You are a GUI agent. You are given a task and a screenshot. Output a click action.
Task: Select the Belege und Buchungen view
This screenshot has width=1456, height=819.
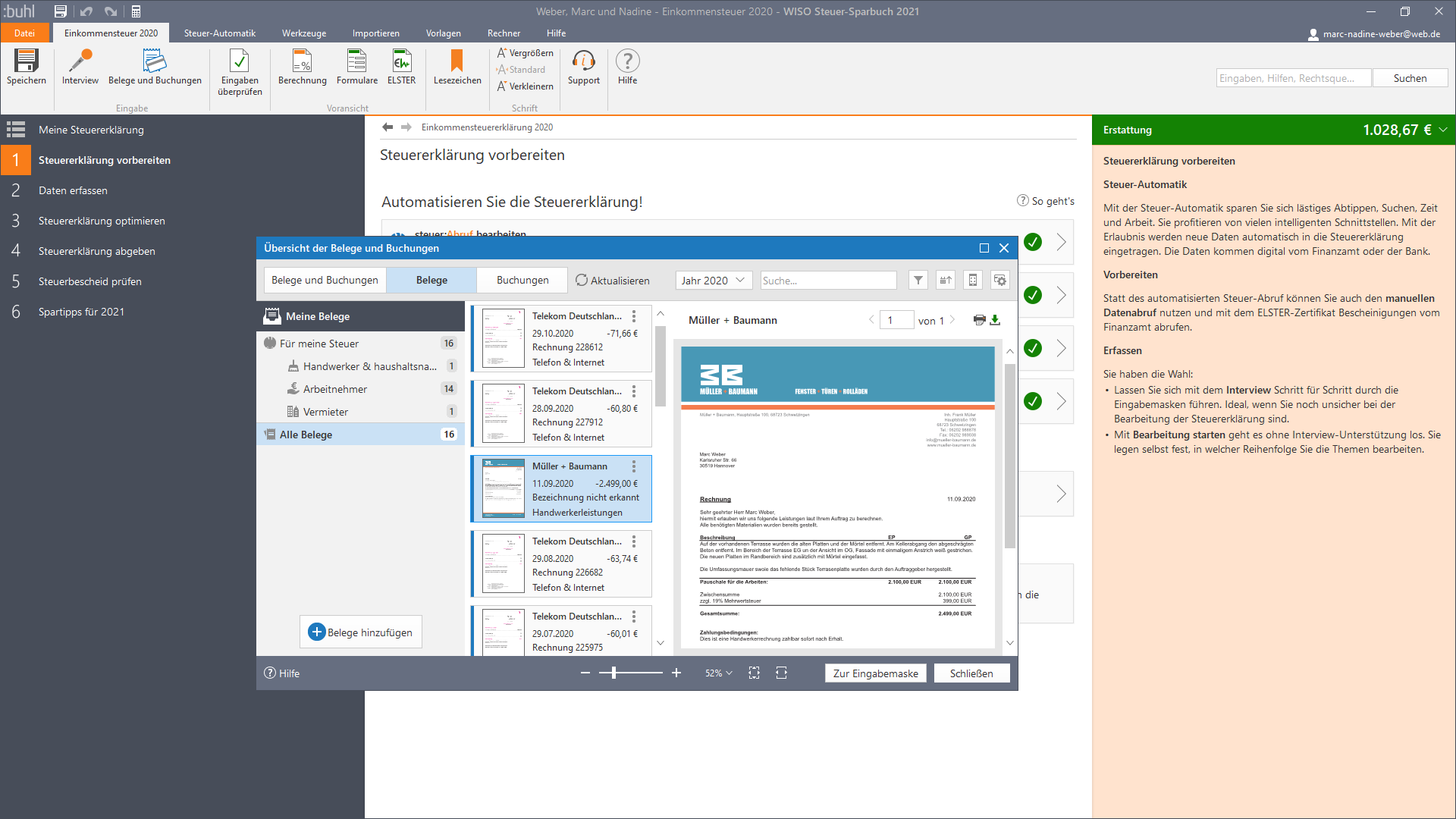click(x=325, y=281)
